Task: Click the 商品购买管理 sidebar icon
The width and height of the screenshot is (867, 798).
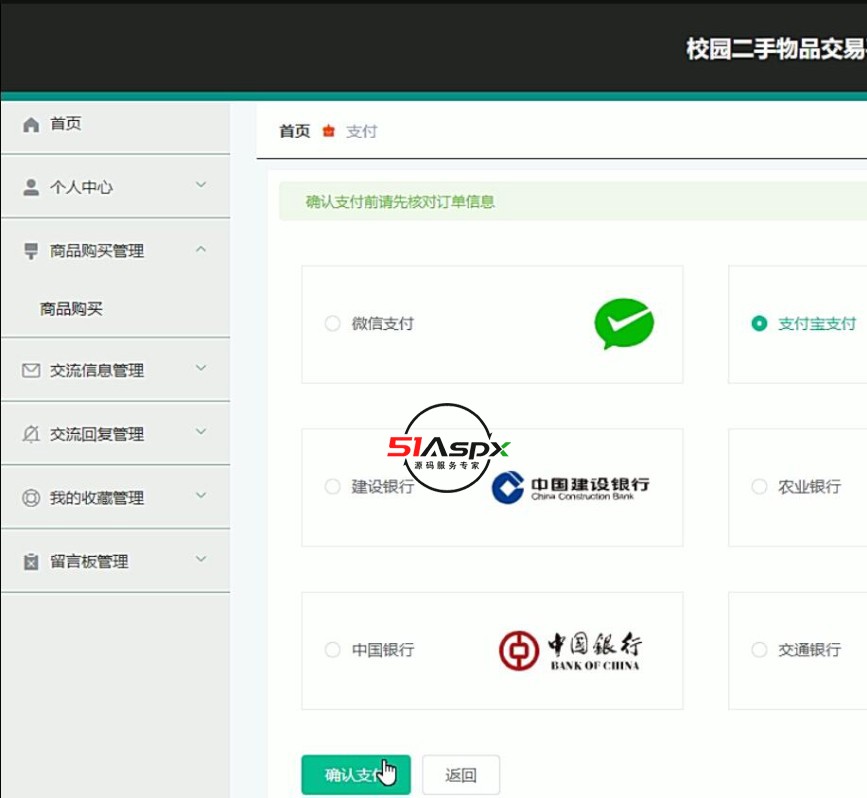Action: tap(31, 251)
